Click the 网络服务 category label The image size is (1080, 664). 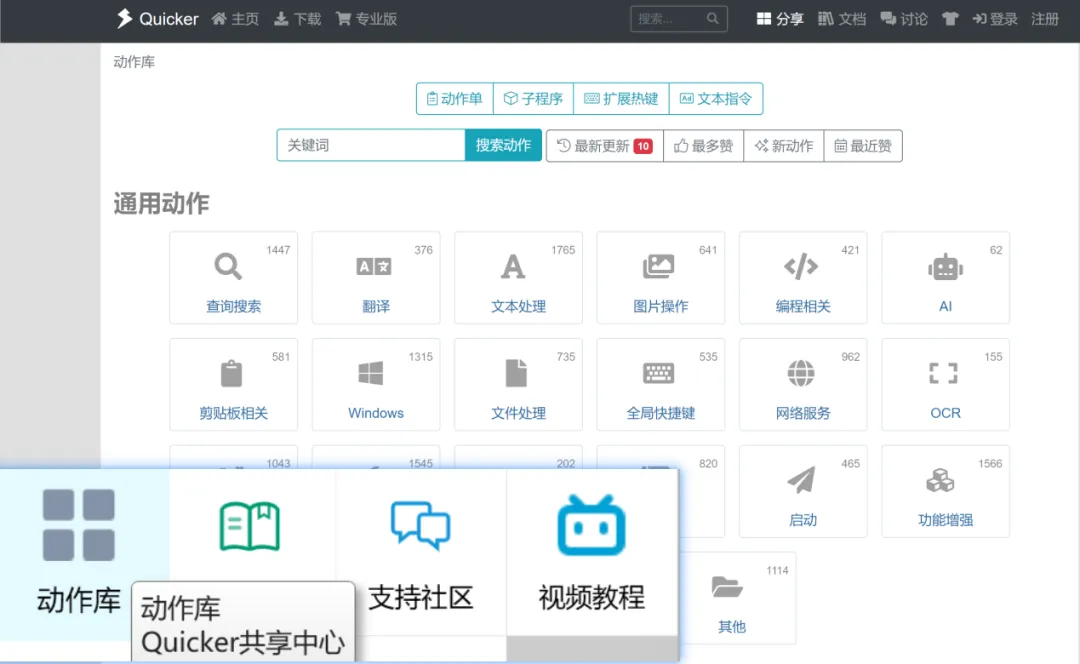tap(803, 413)
